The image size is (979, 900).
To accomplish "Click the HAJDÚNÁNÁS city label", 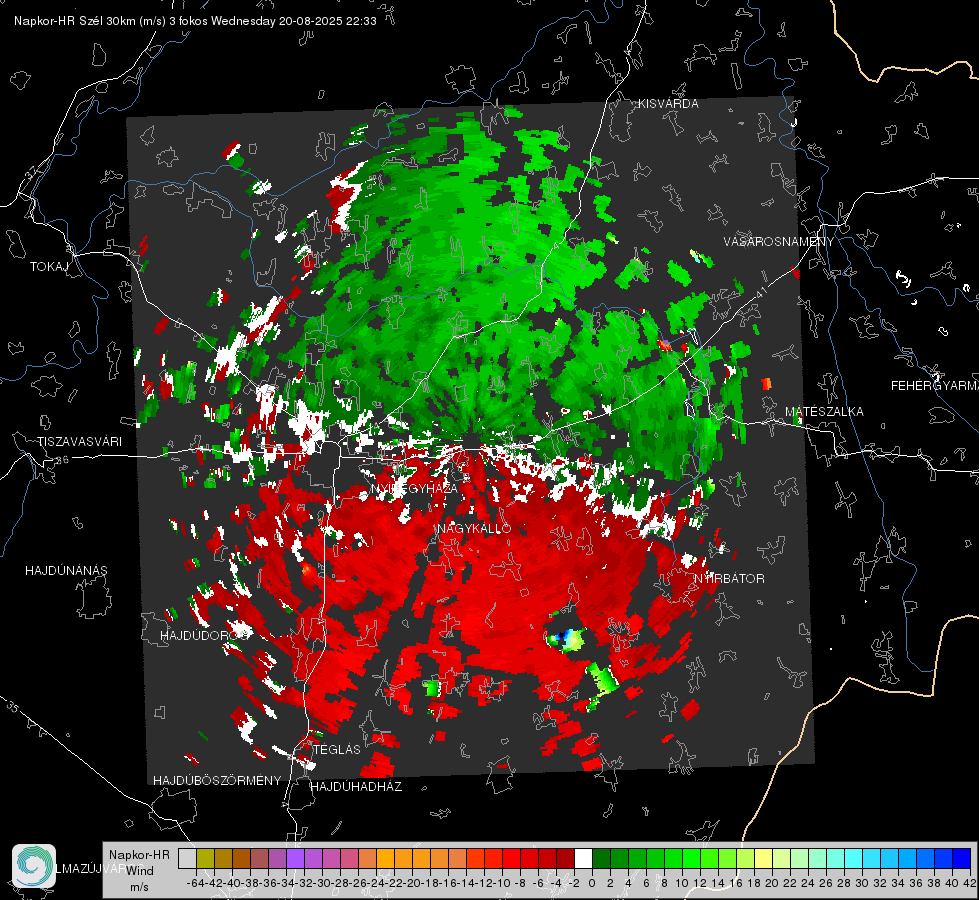I will click(66, 571).
